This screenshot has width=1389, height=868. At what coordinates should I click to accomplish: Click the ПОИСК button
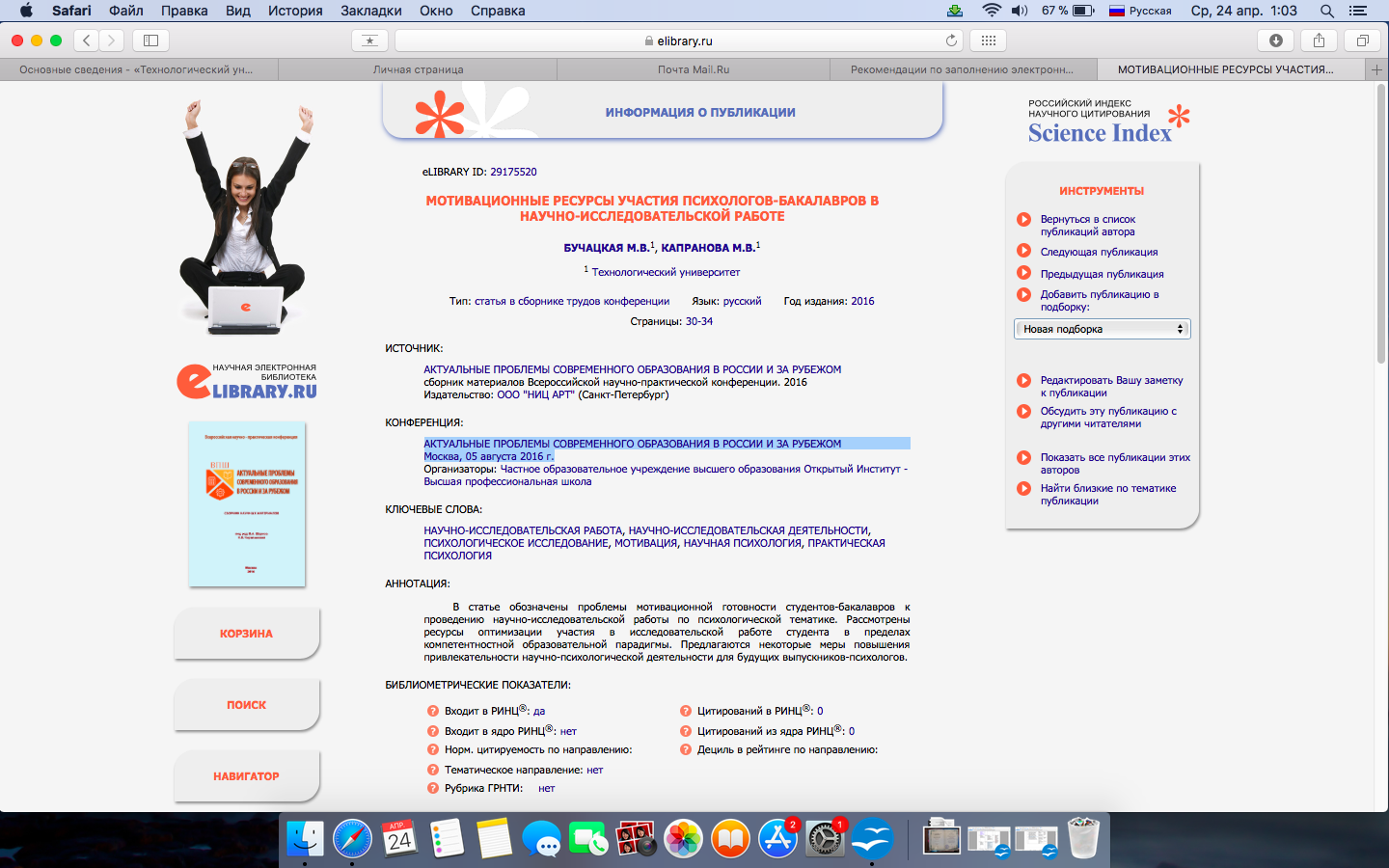(x=246, y=705)
